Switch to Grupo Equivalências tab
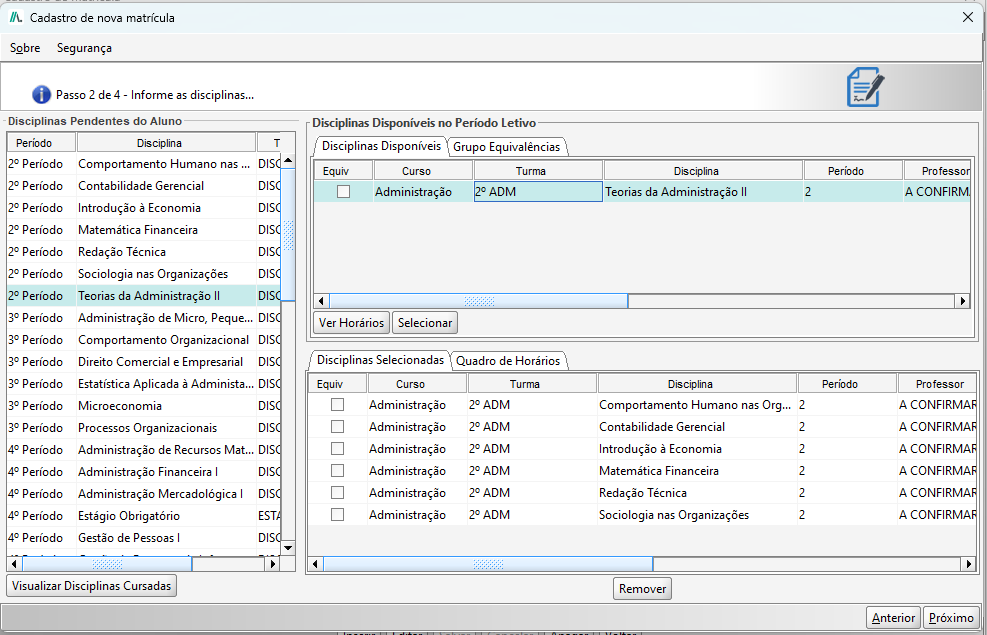 (x=507, y=147)
